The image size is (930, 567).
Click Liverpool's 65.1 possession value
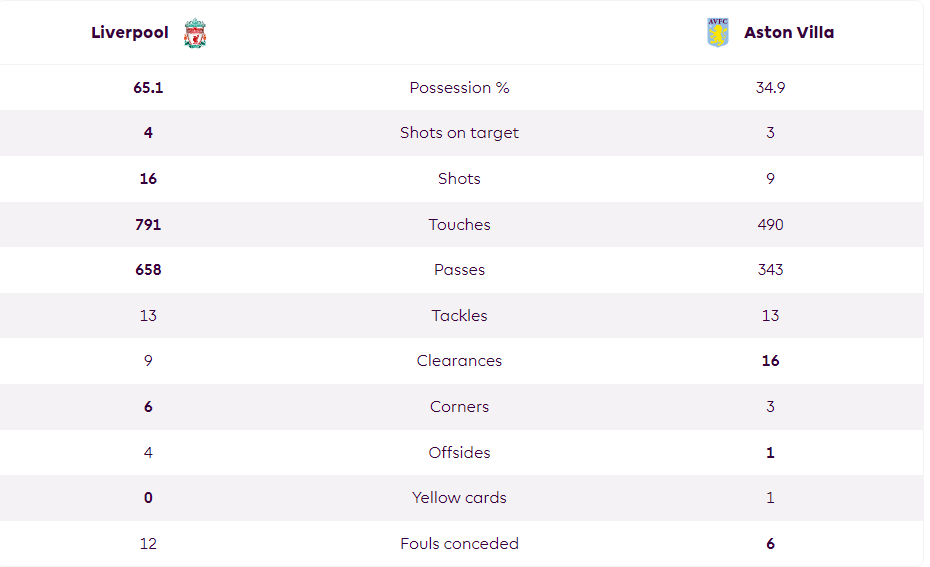click(x=148, y=88)
